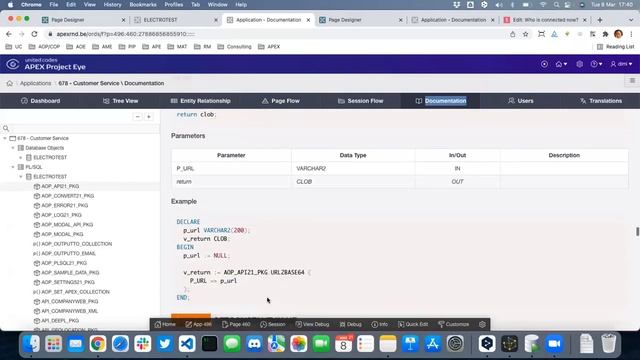This screenshot has height=360, width=640.
Task: Open Finder from the Dock
Action: pyautogui.click(x=31, y=344)
